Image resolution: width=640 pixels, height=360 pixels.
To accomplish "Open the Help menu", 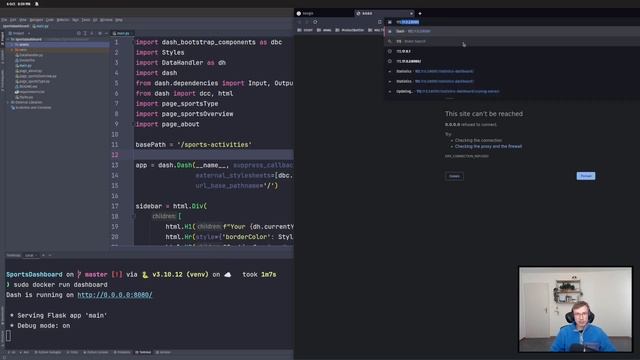I will [119, 20].
